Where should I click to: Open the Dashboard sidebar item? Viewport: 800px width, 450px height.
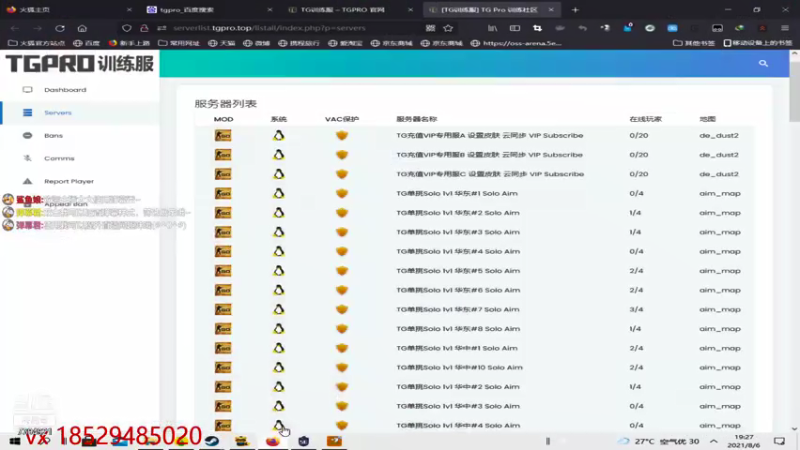65,90
